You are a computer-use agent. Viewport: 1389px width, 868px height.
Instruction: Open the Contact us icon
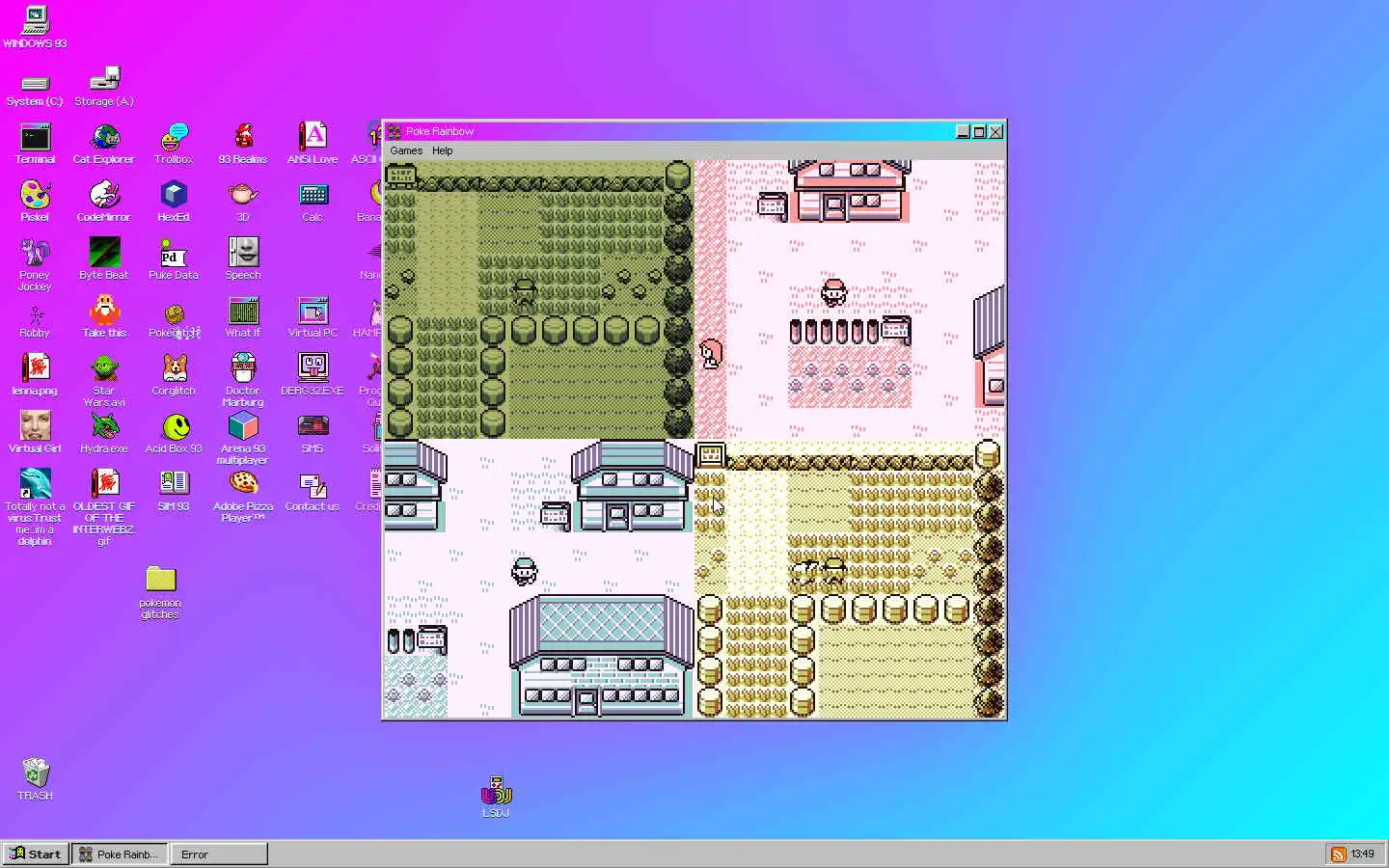313,492
